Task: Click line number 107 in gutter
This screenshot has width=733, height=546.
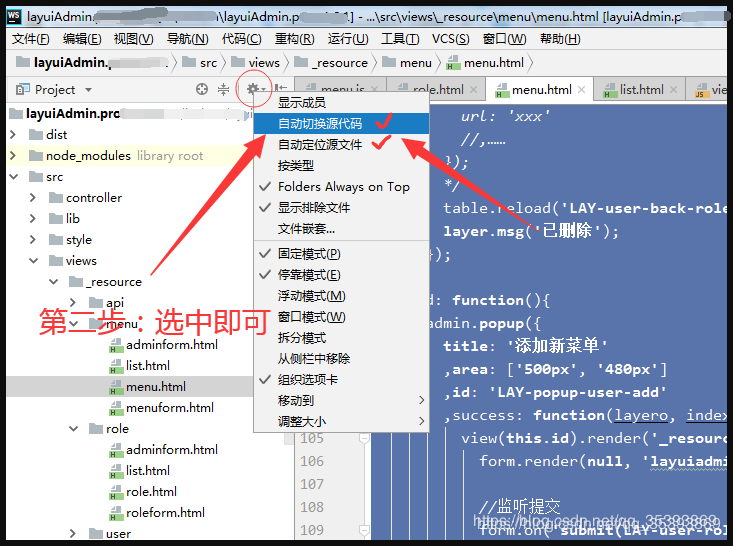Action: click(312, 484)
